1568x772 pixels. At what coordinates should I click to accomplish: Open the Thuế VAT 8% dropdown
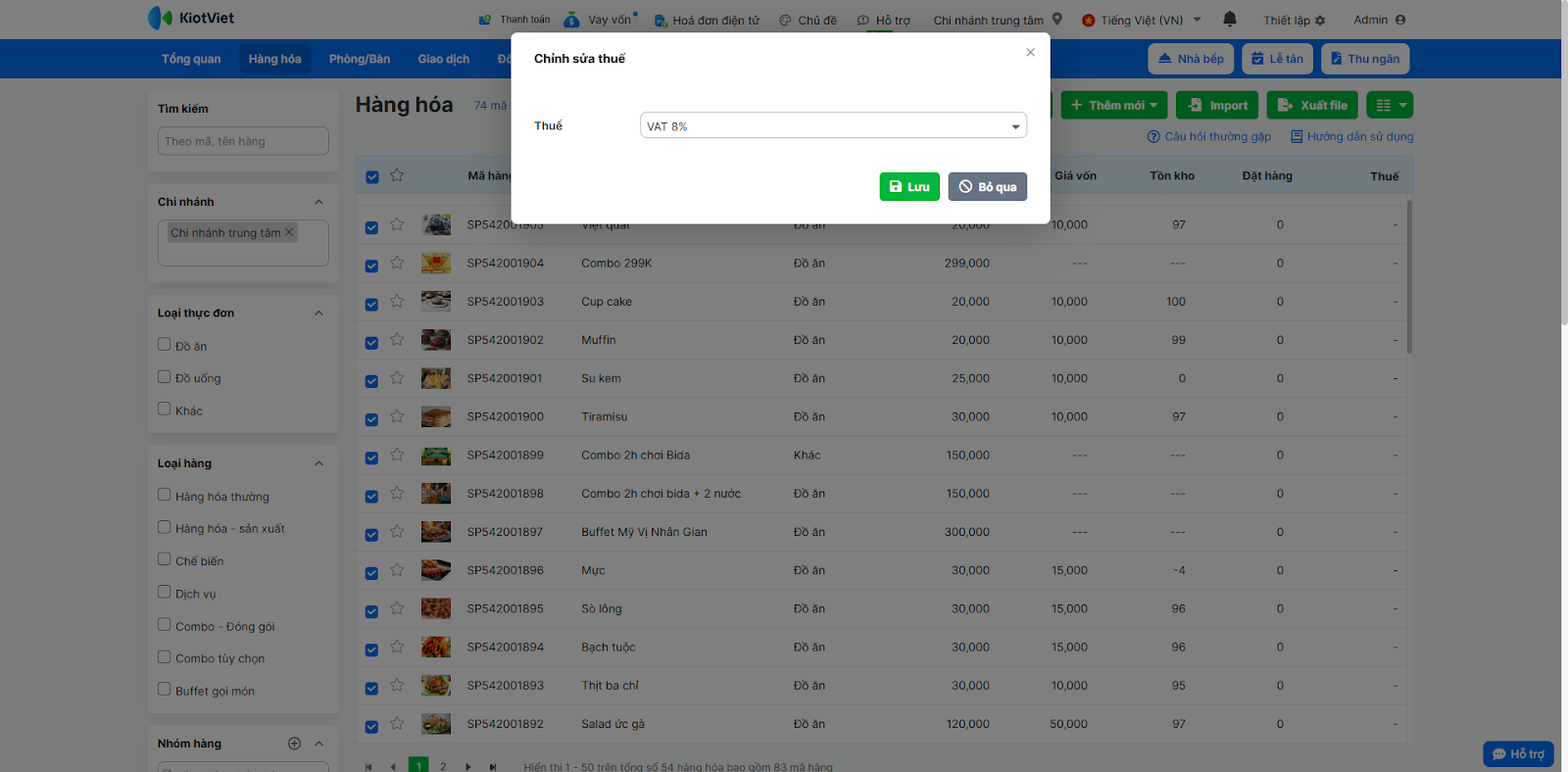click(x=833, y=125)
